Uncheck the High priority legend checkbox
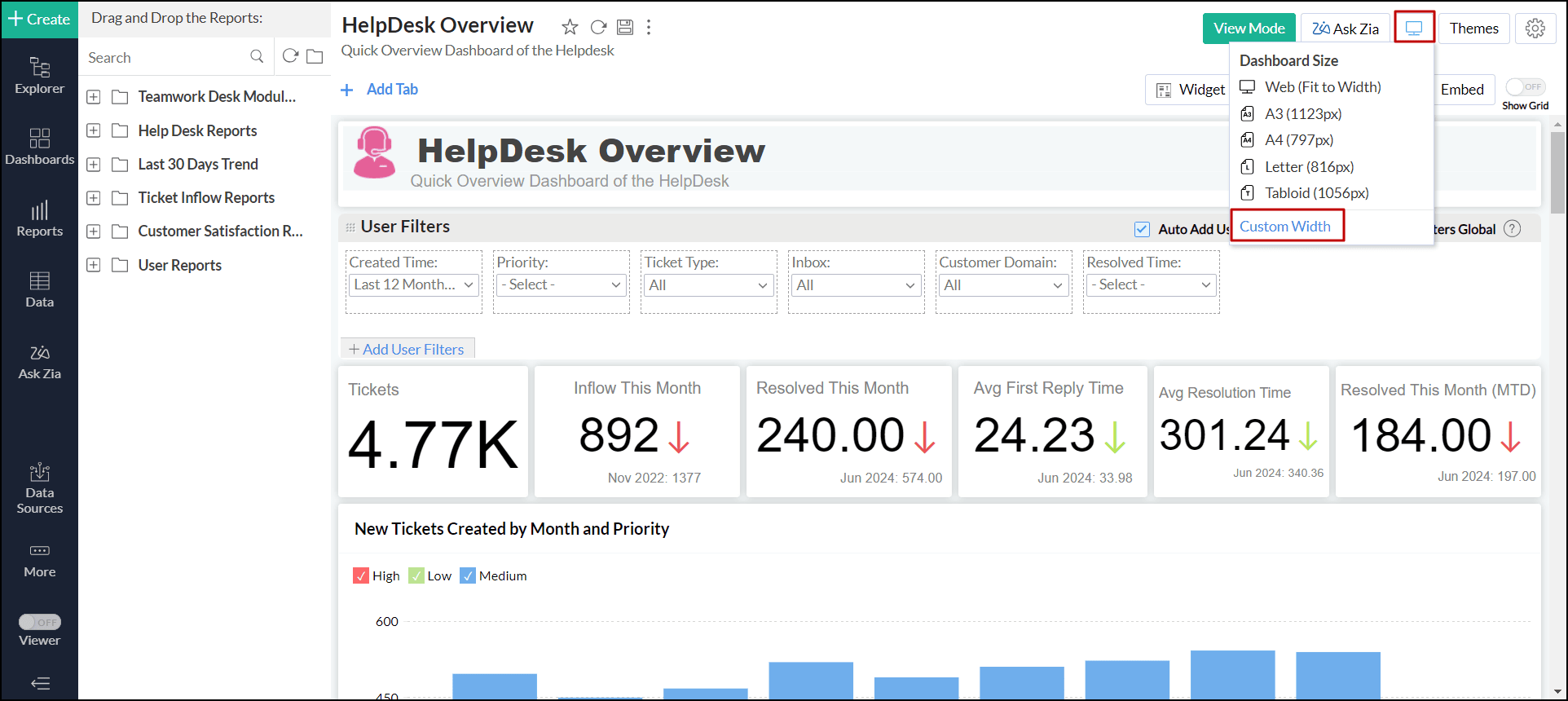The width and height of the screenshot is (1568, 701). coord(361,575)
